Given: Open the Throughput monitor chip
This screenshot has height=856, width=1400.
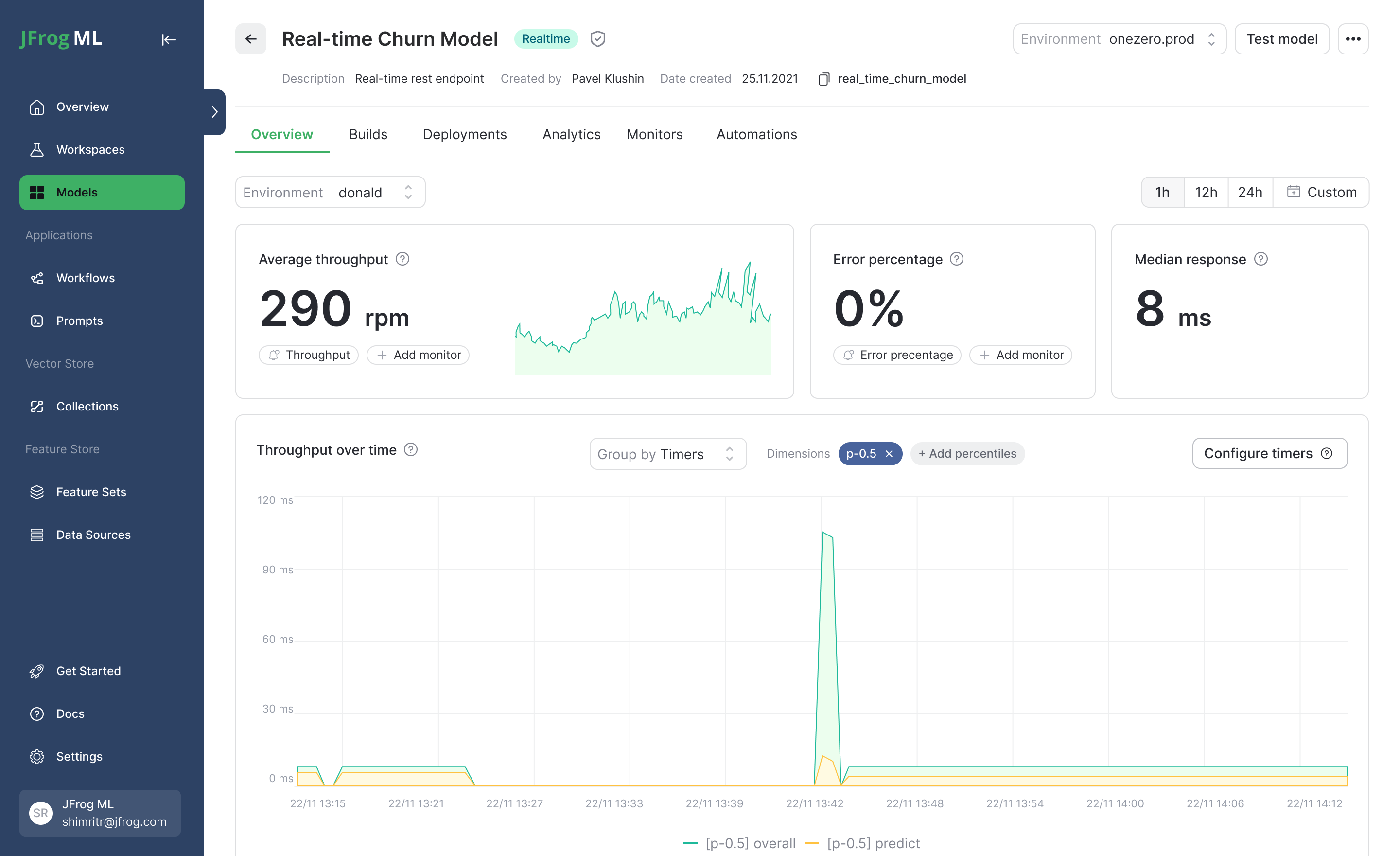Looking at the screenshot, I should tap(309, 355).
